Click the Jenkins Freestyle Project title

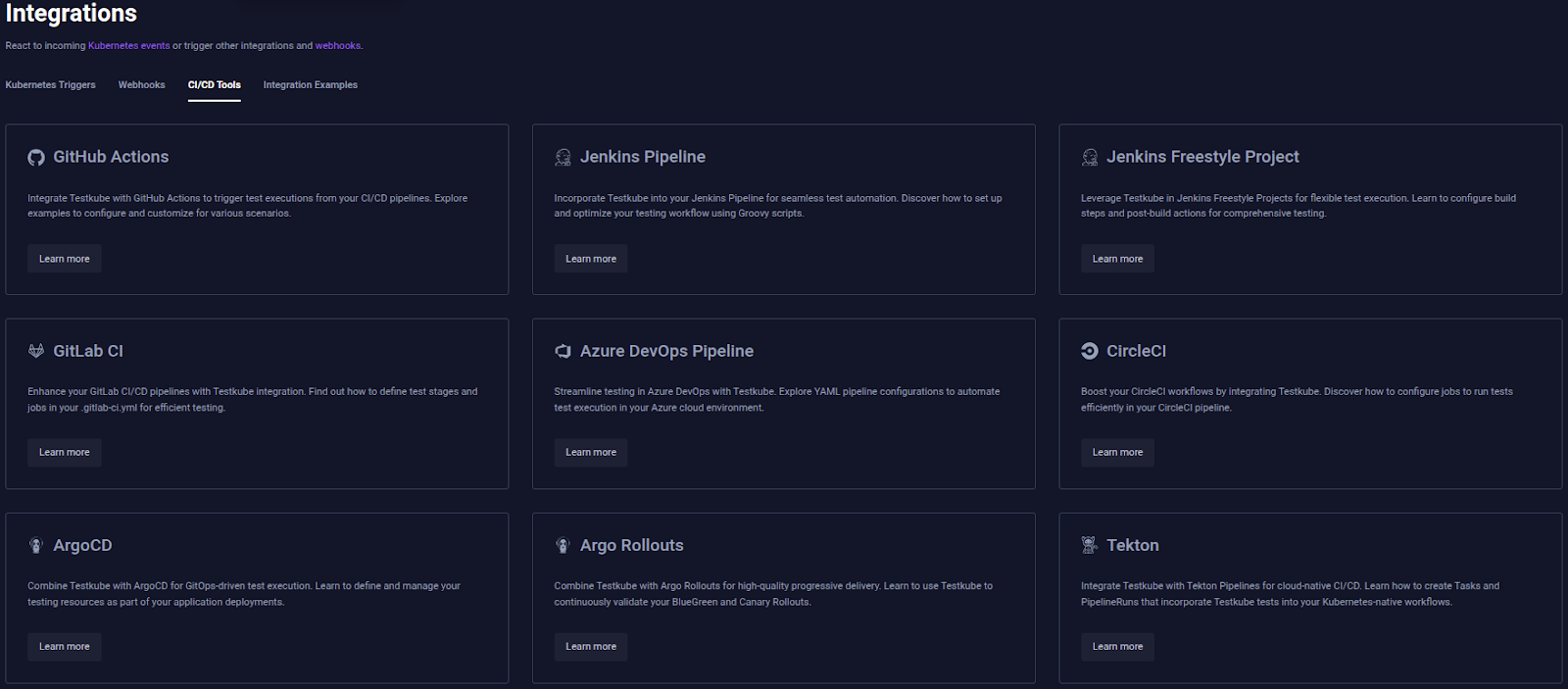coord(1202,157)
